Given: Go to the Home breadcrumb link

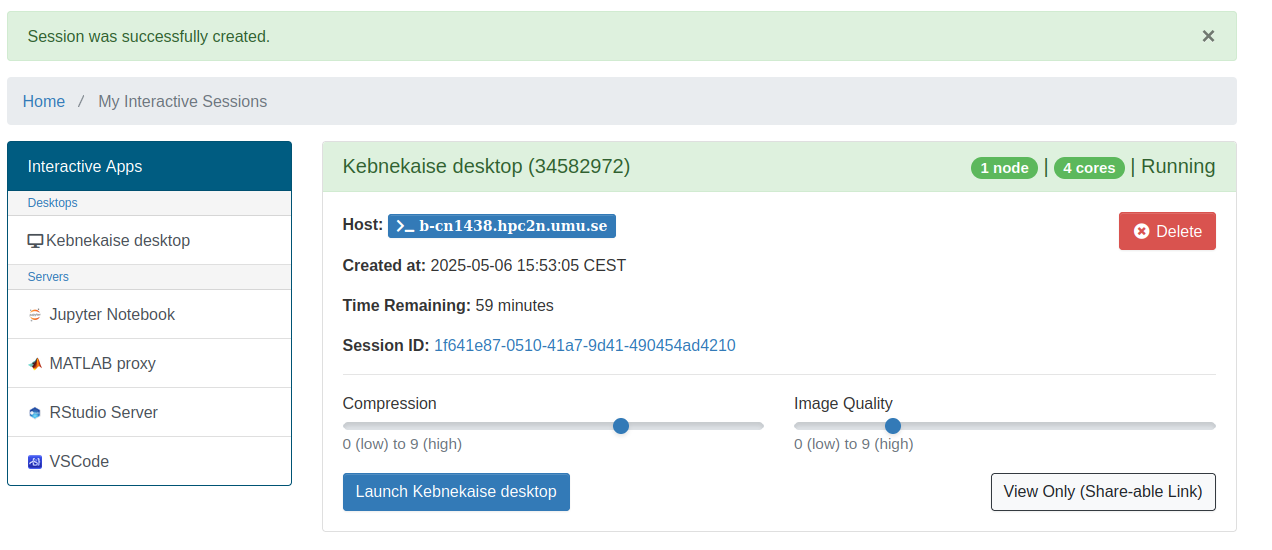Looking at the screenshot, I should pos(44,101).
